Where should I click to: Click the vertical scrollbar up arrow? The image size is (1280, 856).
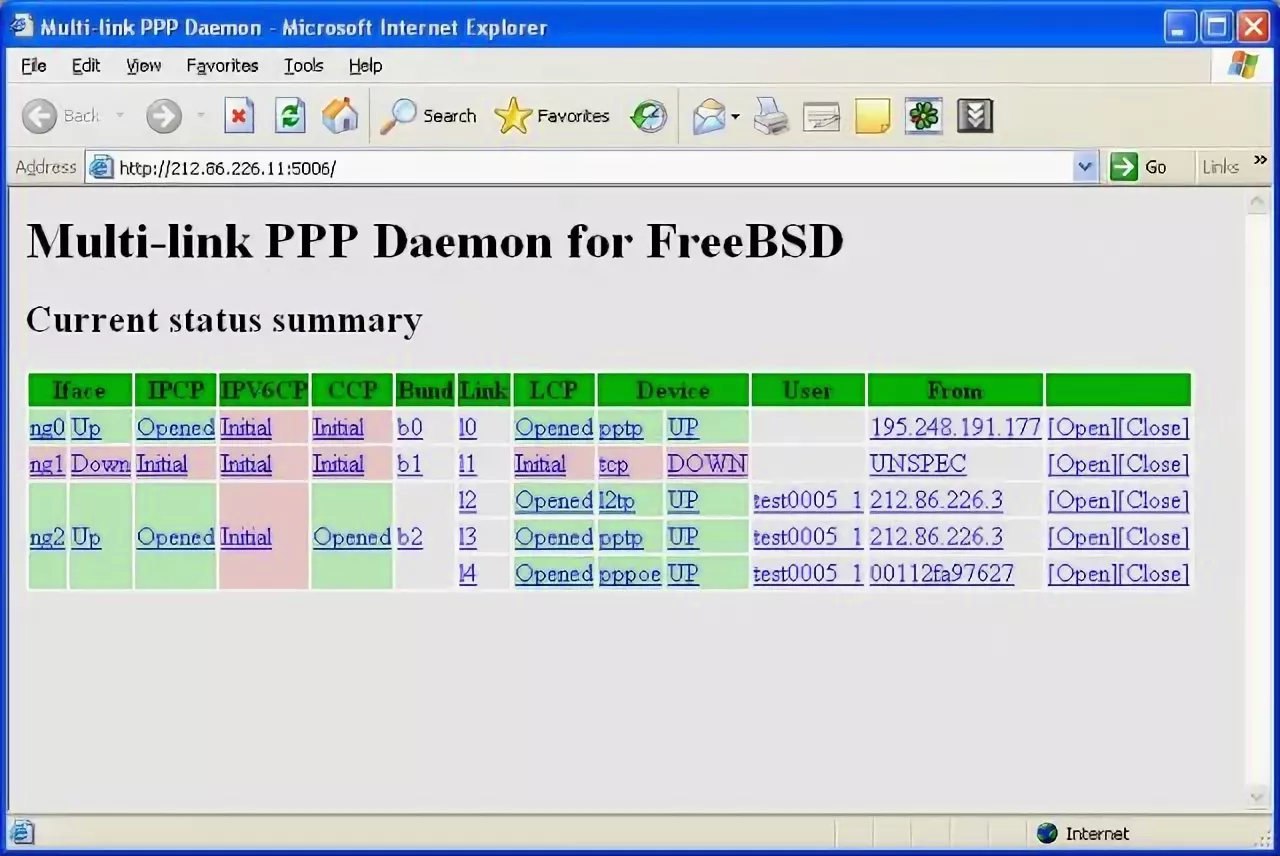(1257, 203)
